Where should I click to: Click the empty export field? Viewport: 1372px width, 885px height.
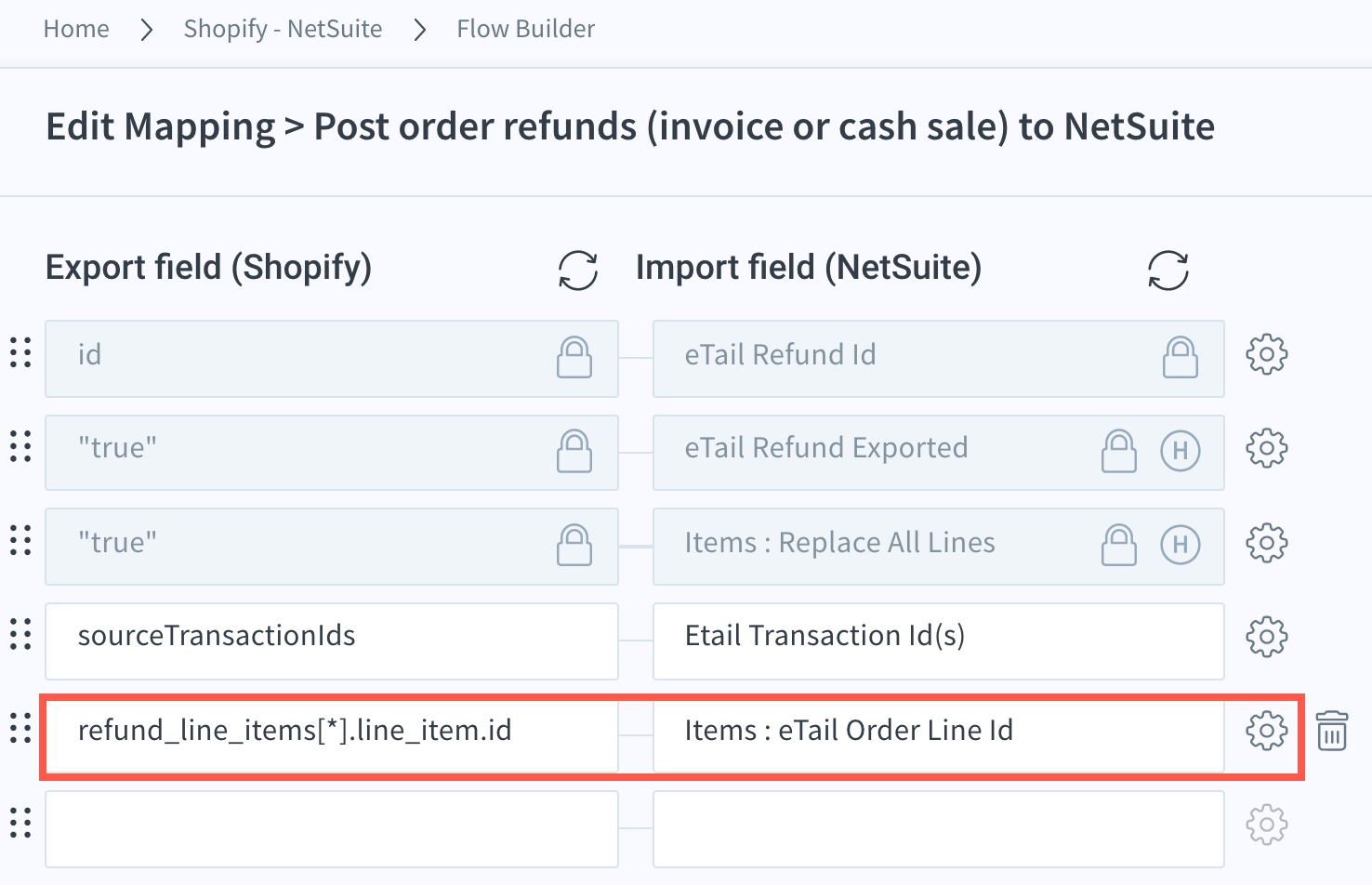point(332,829)
